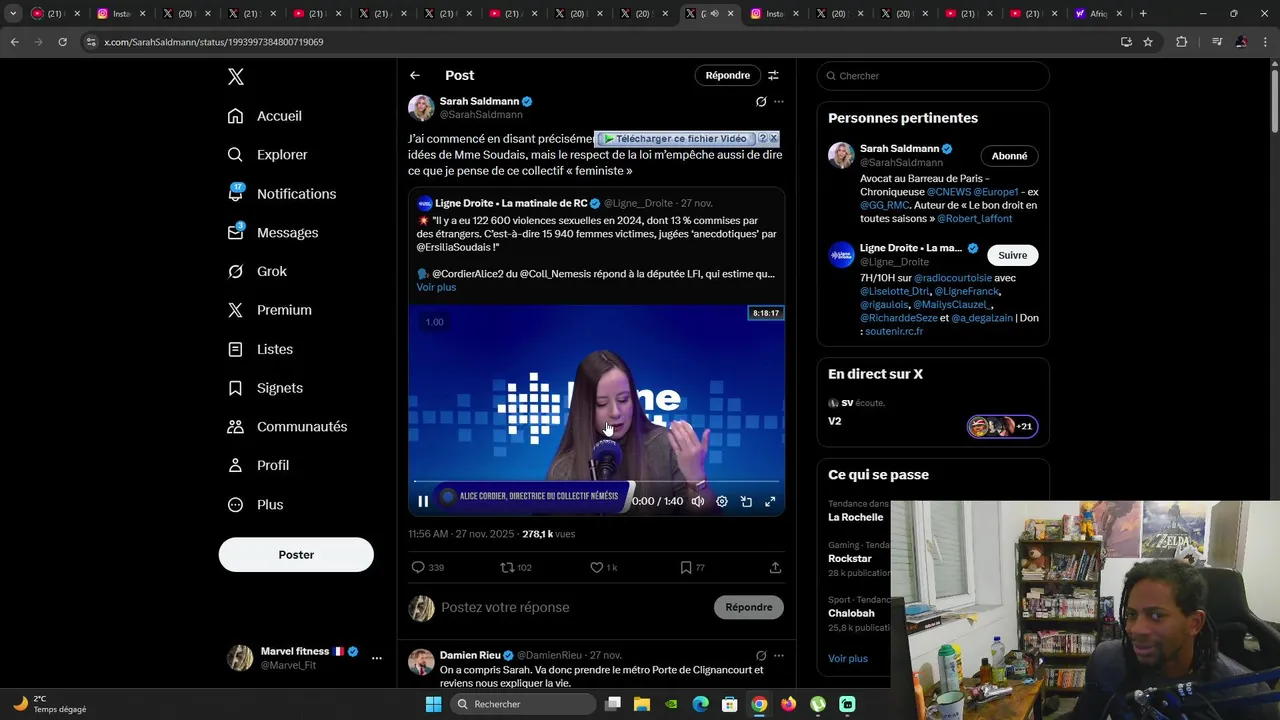1280x720 pixels.
Task: Open the more options ellipsis on Sarah Saldmann's post
Action: [779, 102]
